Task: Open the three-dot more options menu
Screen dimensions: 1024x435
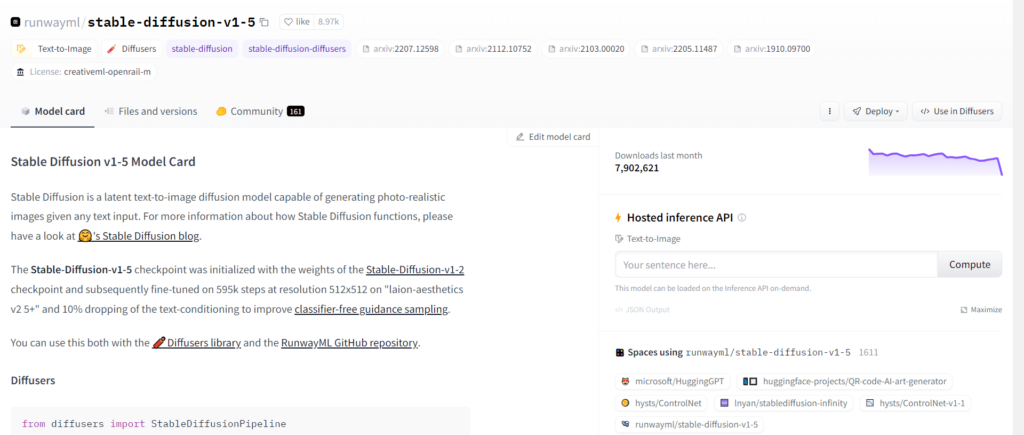Action: pos(829,111)
